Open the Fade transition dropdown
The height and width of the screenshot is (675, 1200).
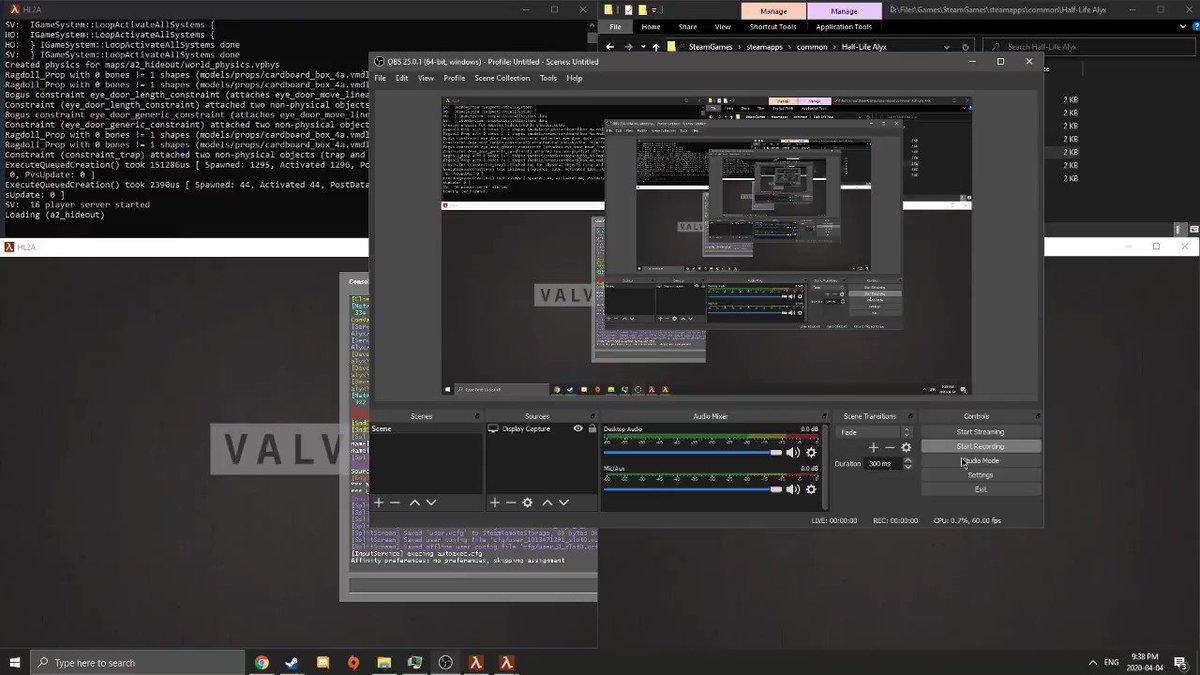tap(876, 432)
